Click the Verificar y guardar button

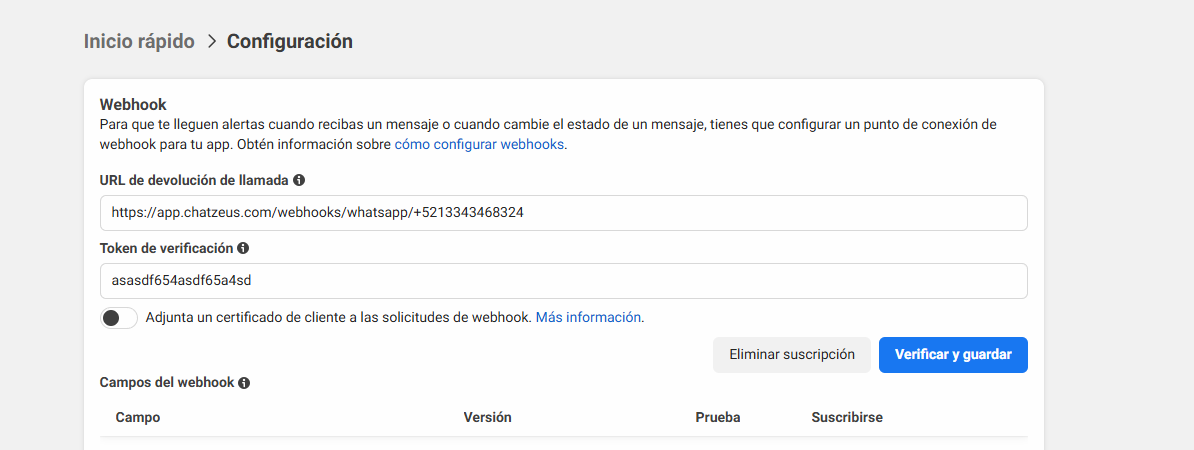point(953,355)
